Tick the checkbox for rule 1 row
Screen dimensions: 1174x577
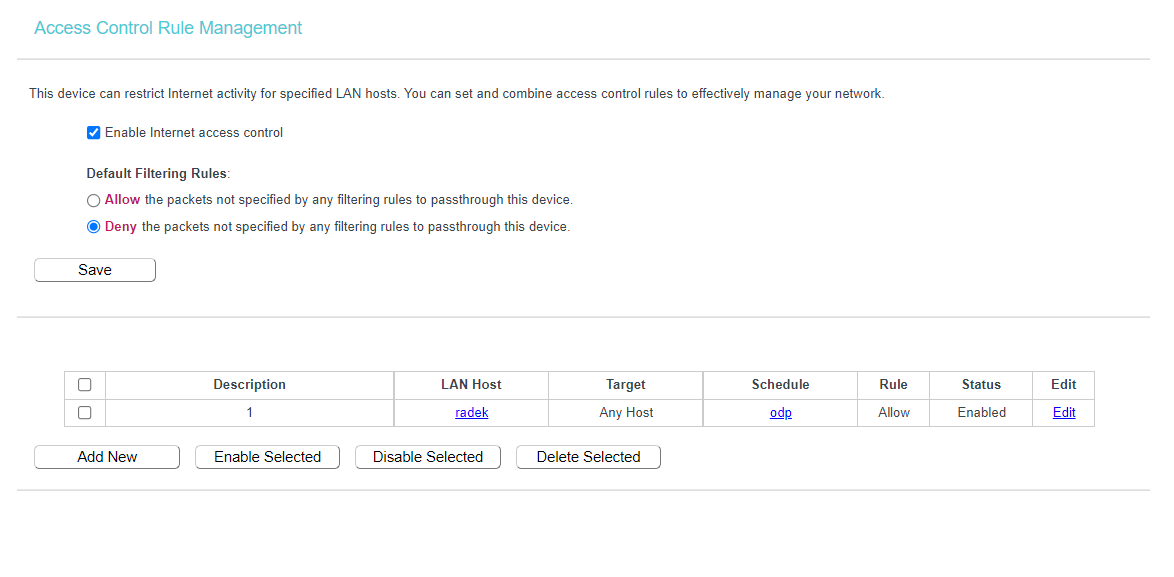point(85,413)
